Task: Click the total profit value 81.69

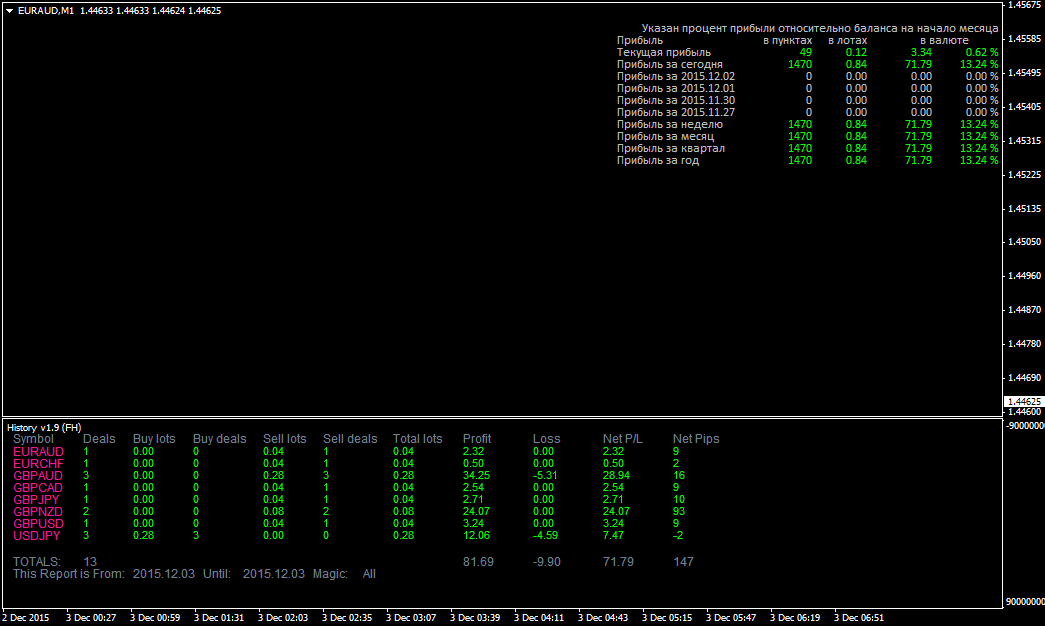Action: (x=479, y=562)
